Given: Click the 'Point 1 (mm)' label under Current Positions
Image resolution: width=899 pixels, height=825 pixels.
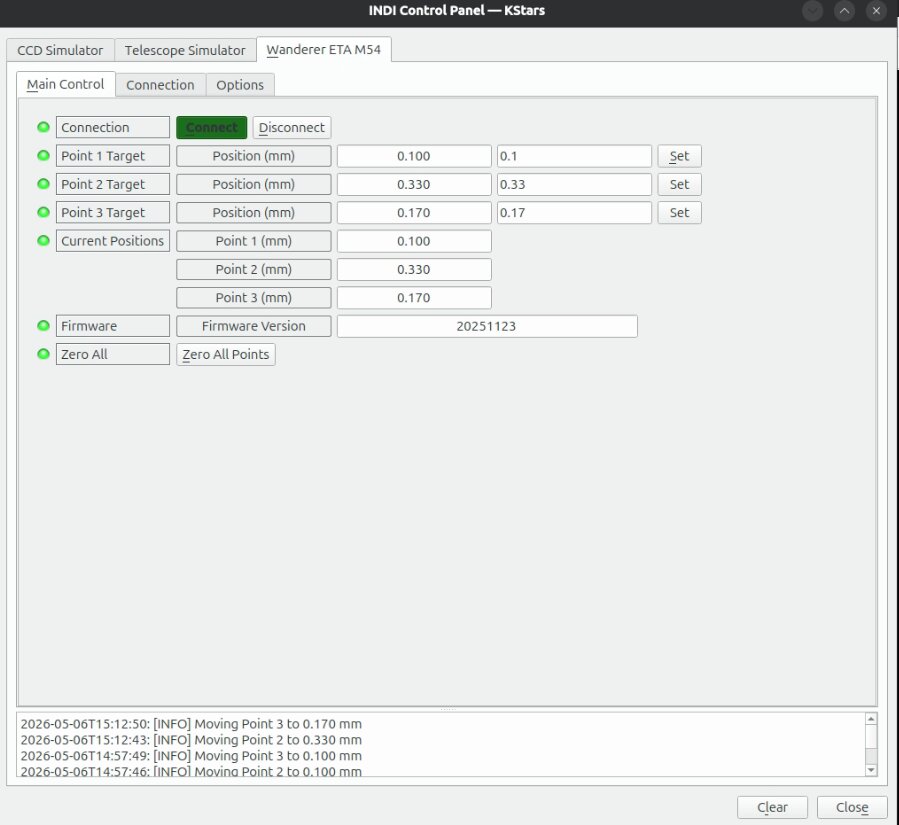Looking at the screenshot, I should point(253,241).
